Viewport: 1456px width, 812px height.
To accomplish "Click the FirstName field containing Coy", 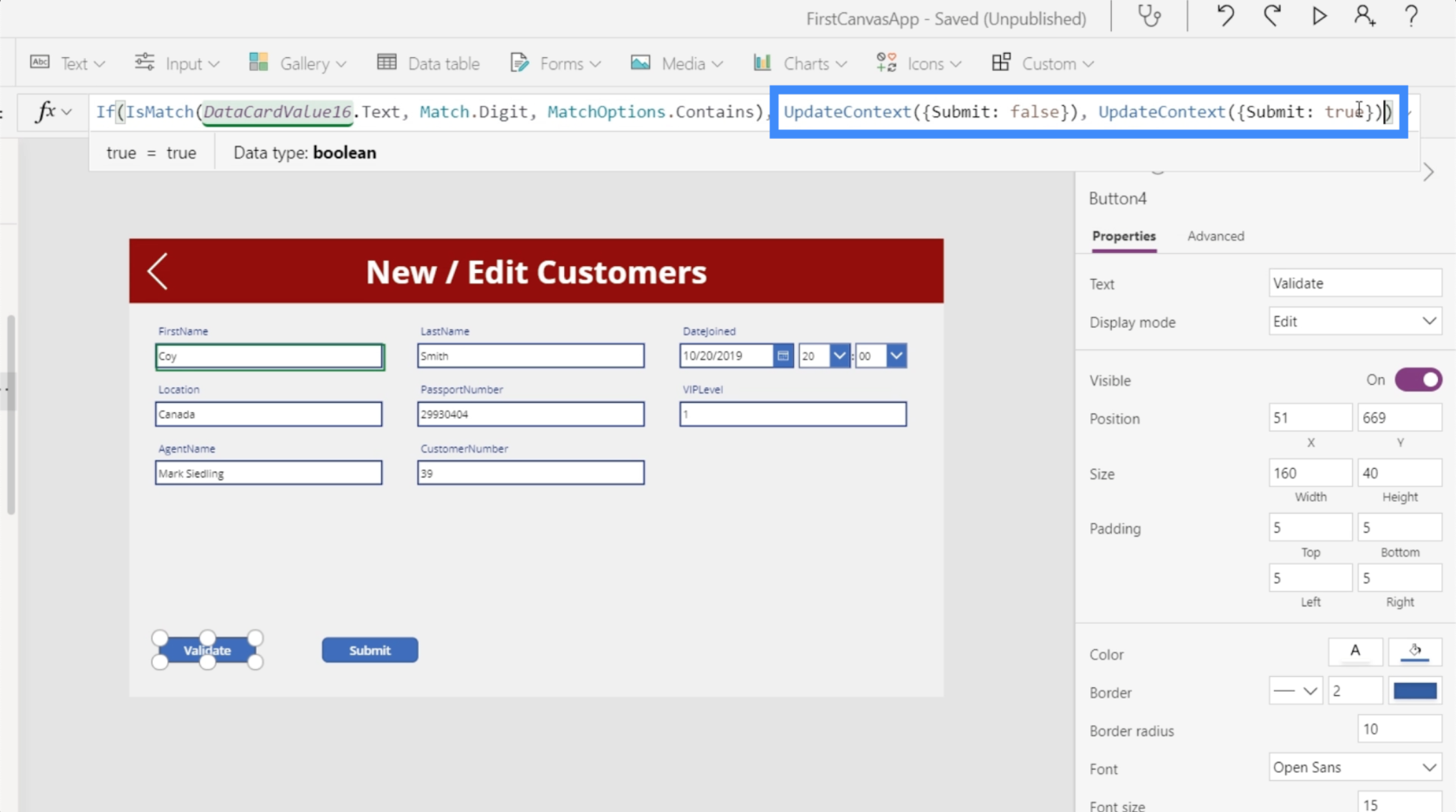I will tap(270, 356).
